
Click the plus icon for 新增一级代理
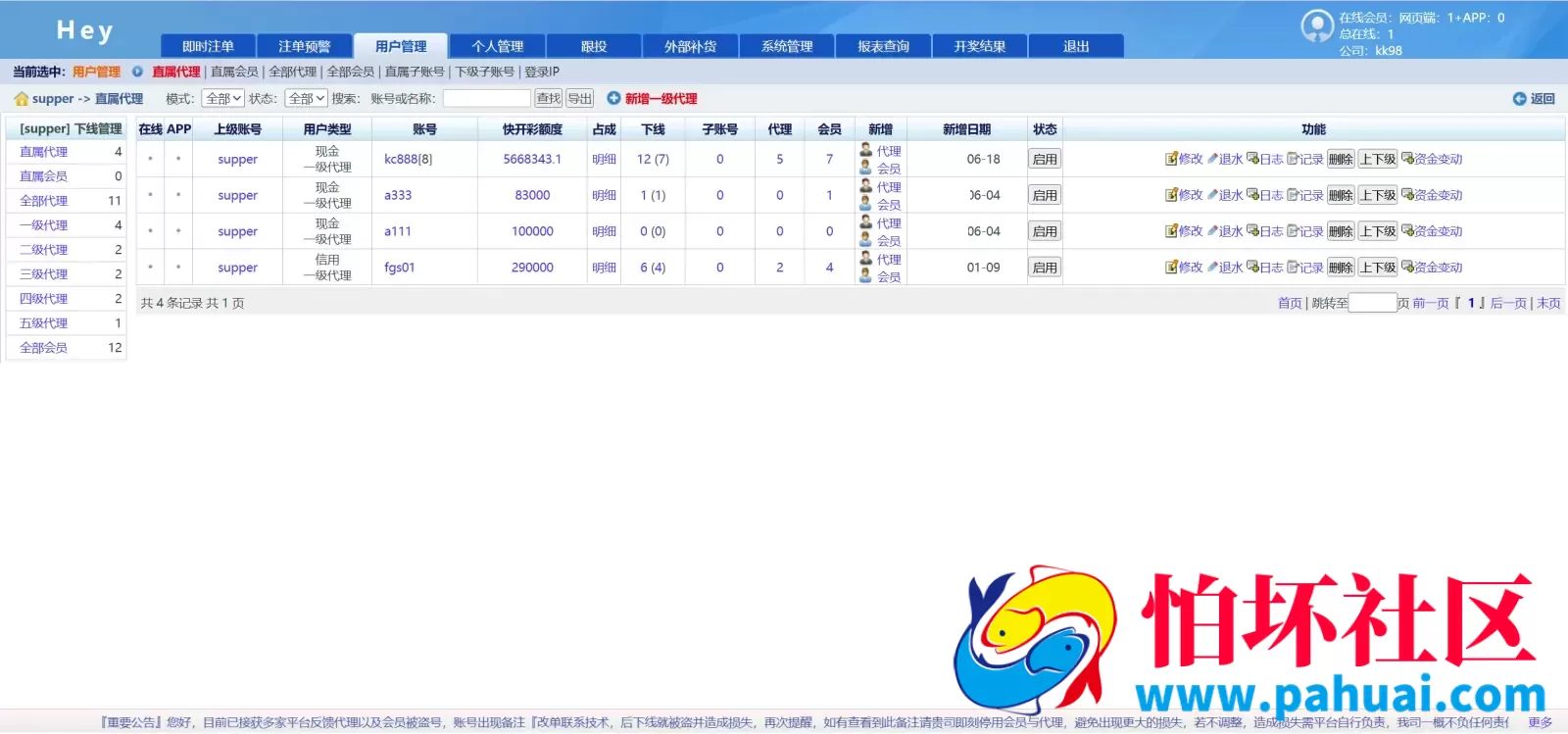613,98
